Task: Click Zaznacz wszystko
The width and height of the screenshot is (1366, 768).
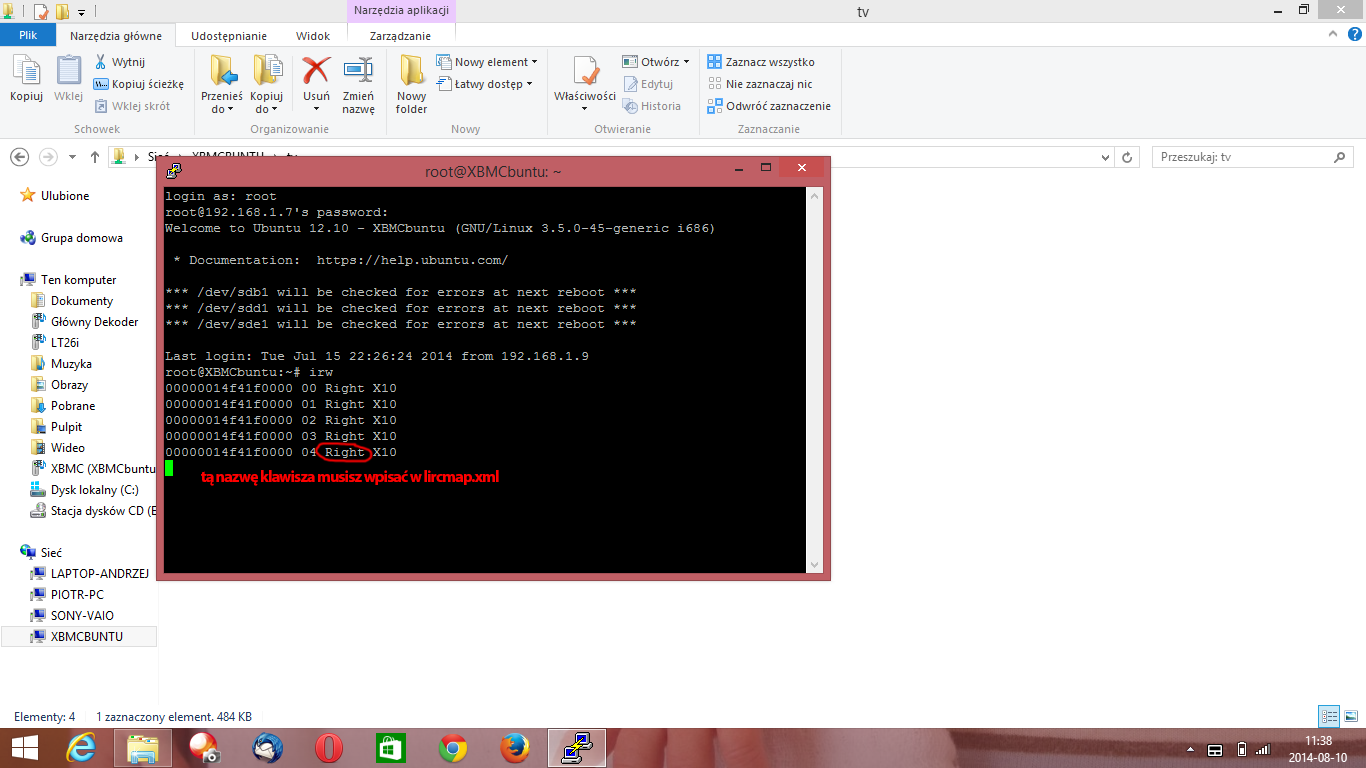Action: pyautogui.click(x=761, y=62)
